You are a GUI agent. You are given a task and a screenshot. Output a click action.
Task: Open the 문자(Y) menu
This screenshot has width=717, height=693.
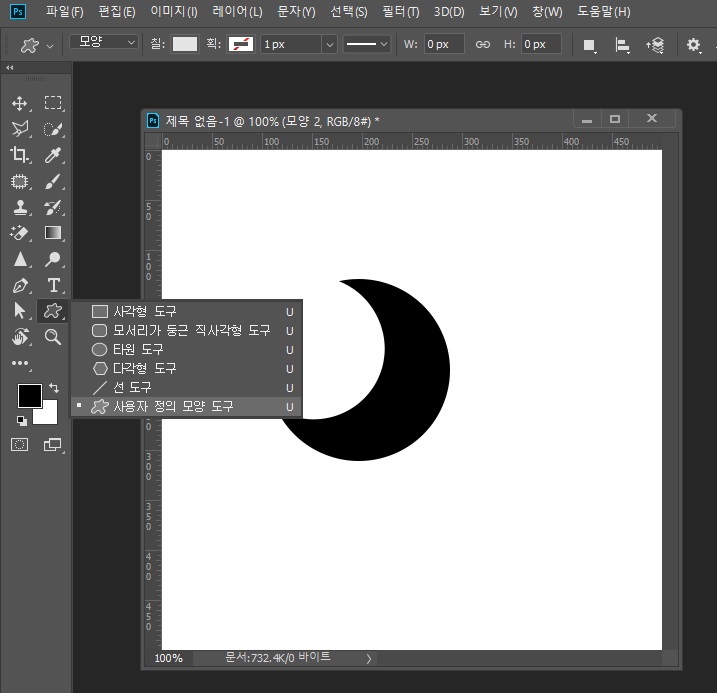click(x=296, y=11)
